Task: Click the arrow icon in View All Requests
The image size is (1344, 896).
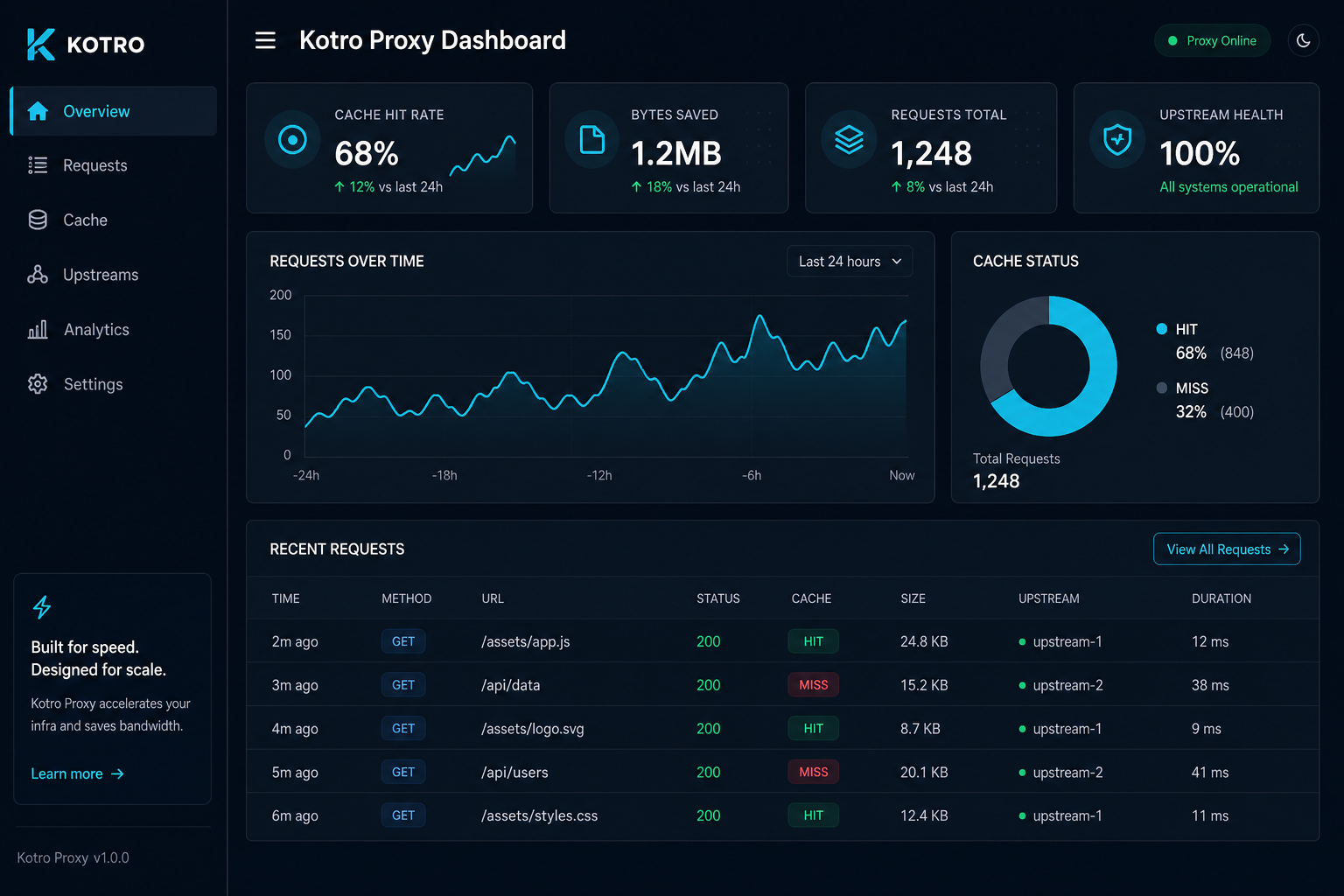Action: click(x=1284, y=549)
